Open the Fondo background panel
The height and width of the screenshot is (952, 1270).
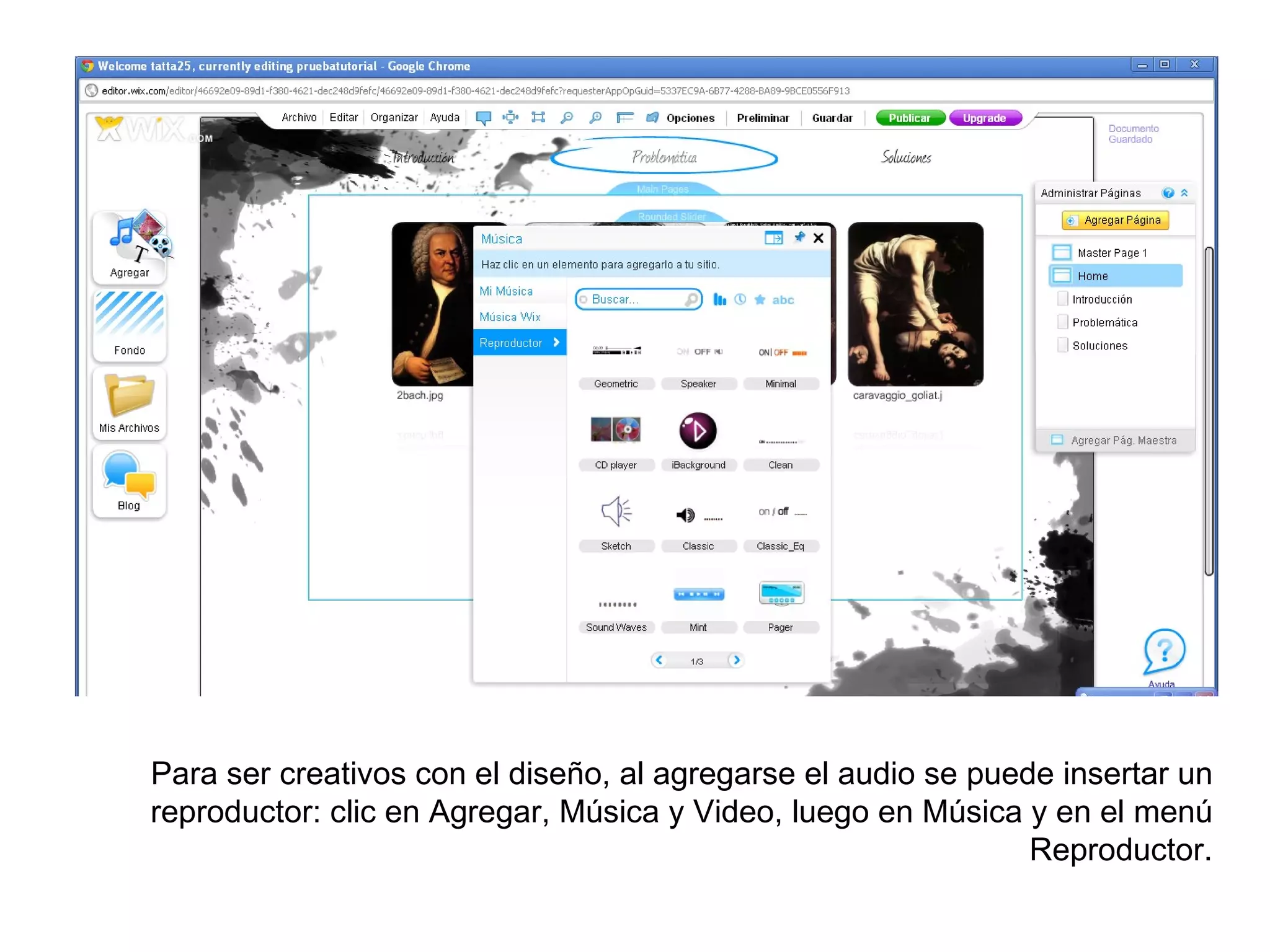click(x=130, y=325)
